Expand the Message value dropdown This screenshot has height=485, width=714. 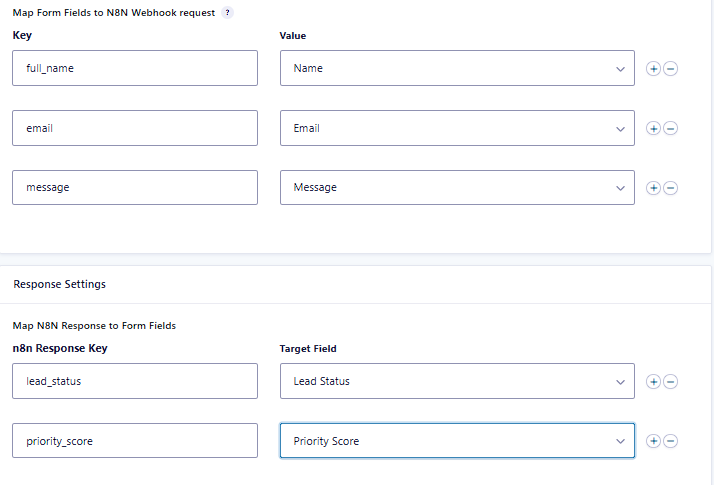(x=457, y=187)
